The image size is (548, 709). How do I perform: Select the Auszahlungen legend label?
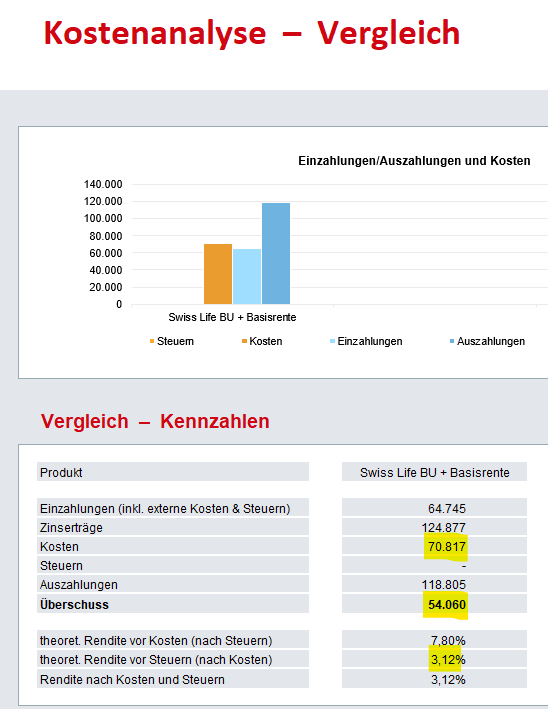coord(491,341)
